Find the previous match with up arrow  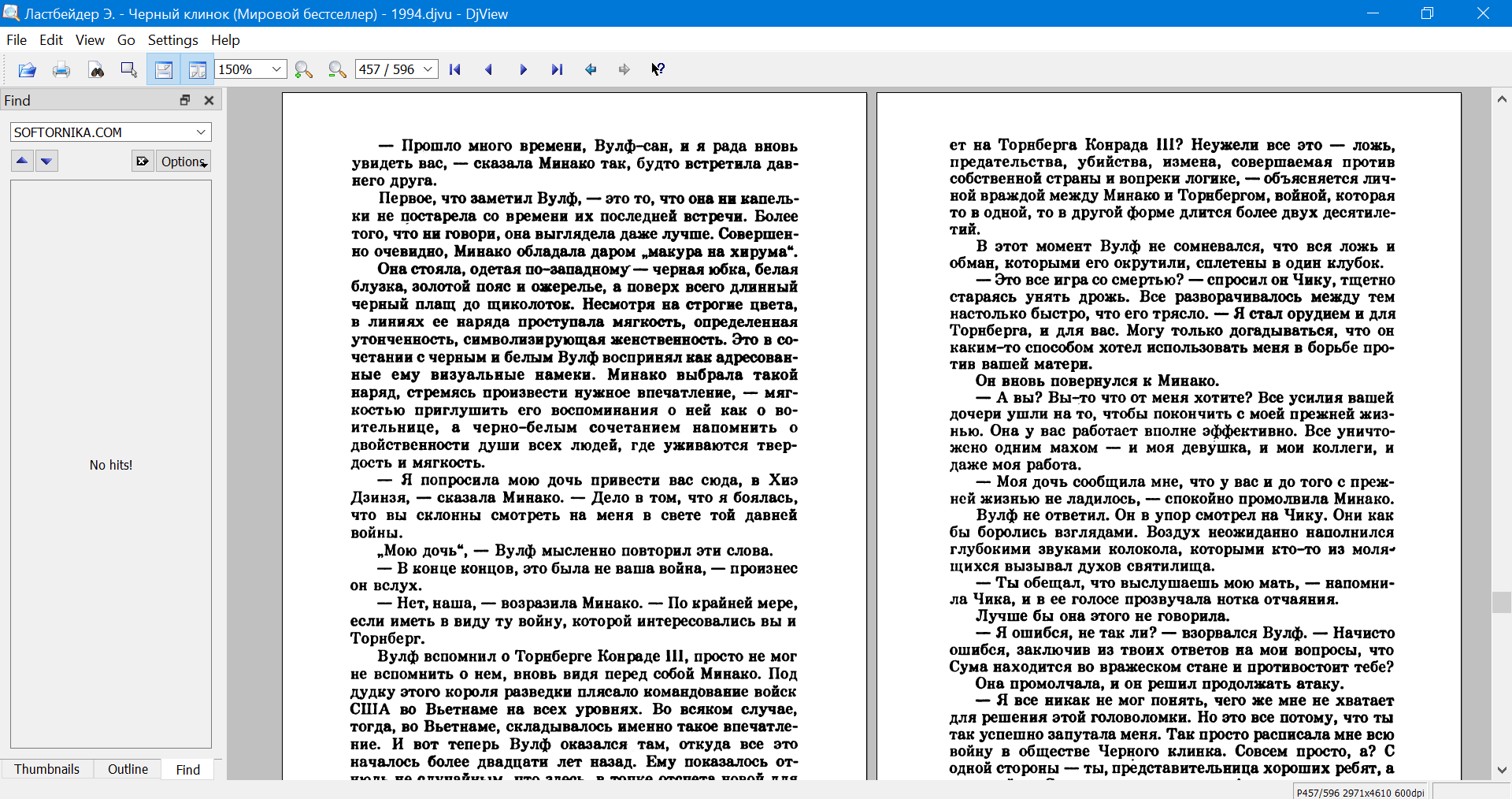[22, 162]
